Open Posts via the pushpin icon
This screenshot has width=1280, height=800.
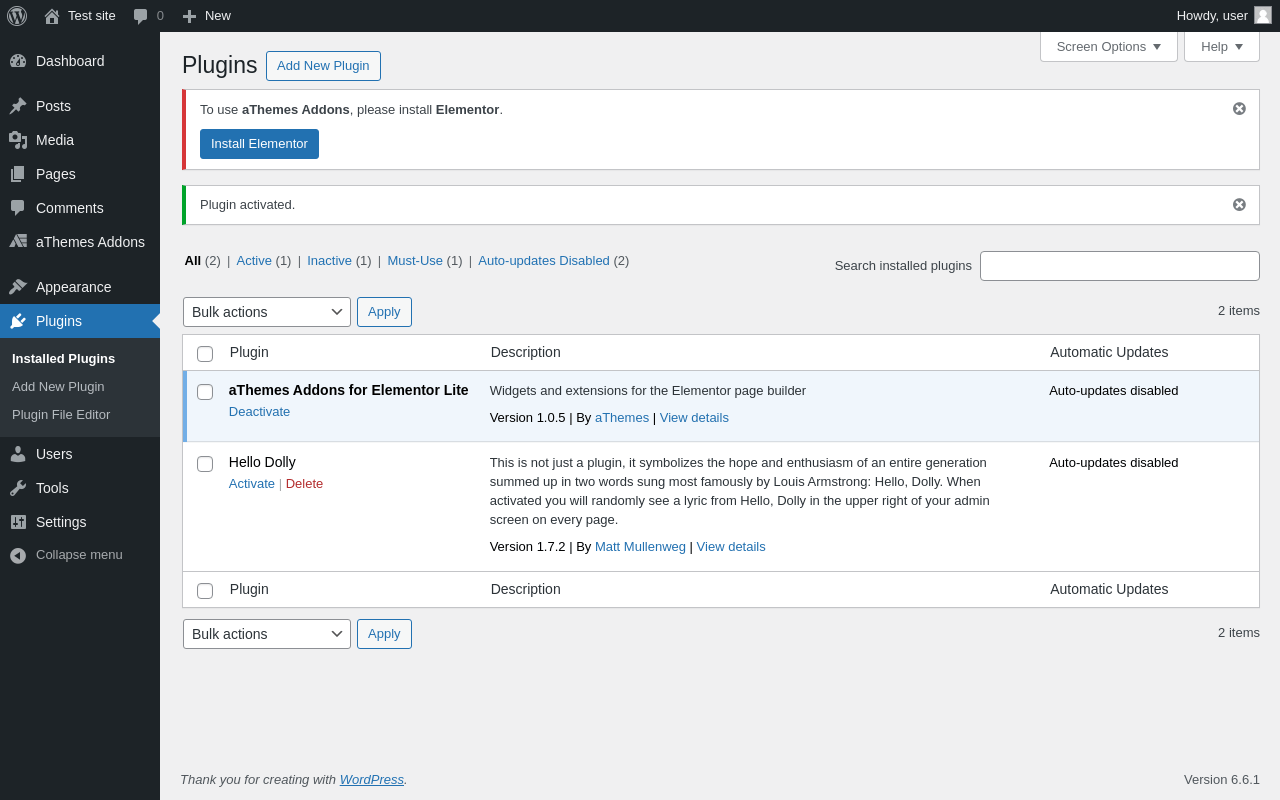click(x=18, y=106)
